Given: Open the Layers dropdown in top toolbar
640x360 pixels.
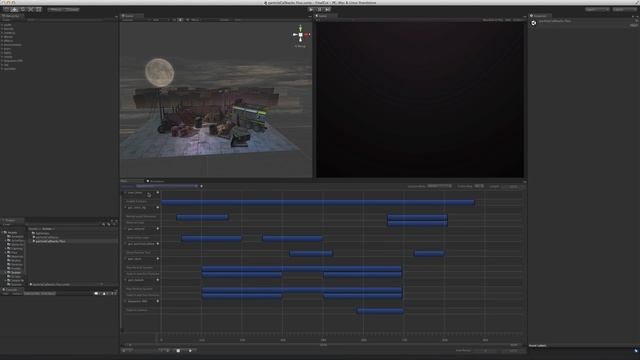Looking at the screenshot, I should click(597, 9).
